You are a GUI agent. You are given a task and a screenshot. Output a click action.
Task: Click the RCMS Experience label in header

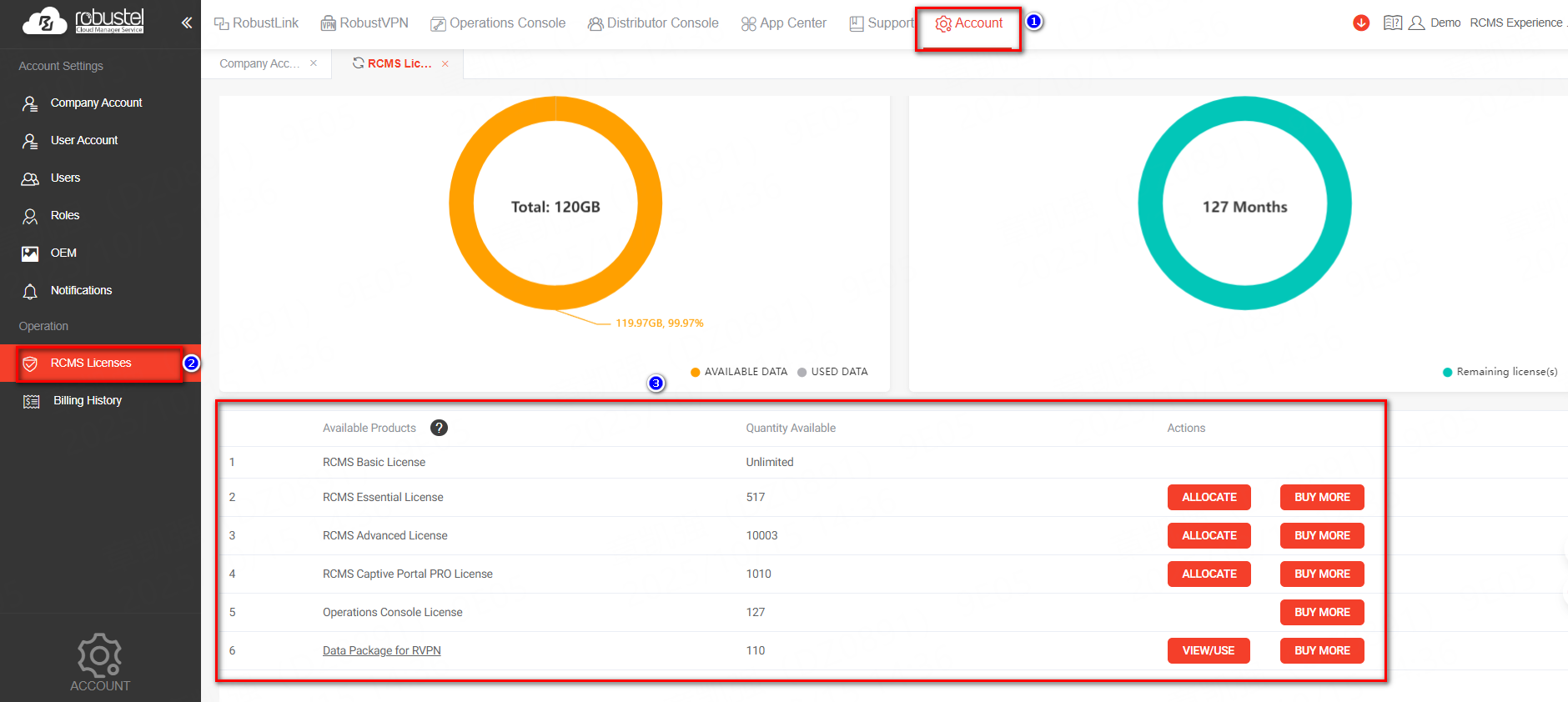[x=1516, y=23]
